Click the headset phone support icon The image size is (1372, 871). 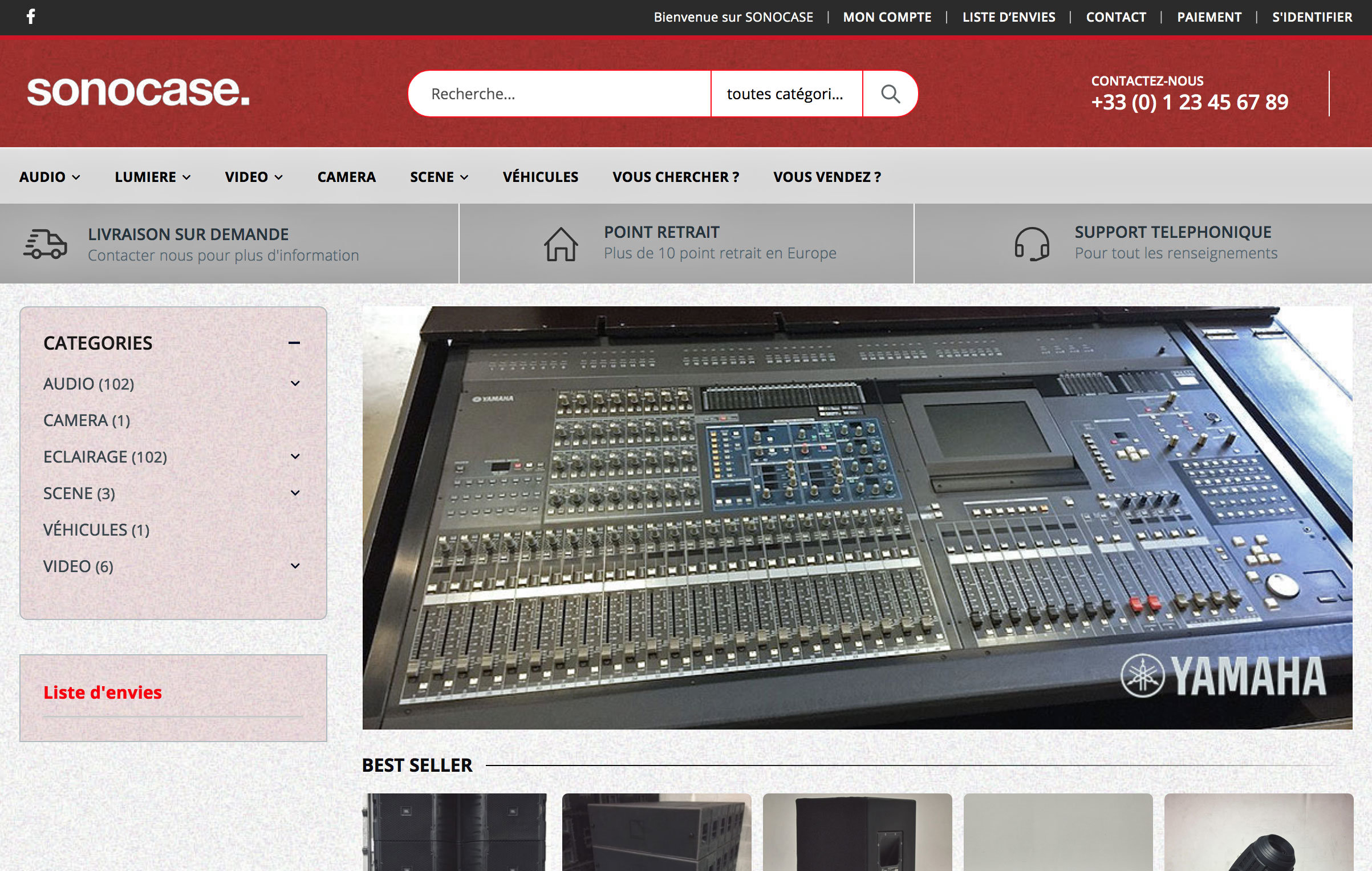[1031, 244]
